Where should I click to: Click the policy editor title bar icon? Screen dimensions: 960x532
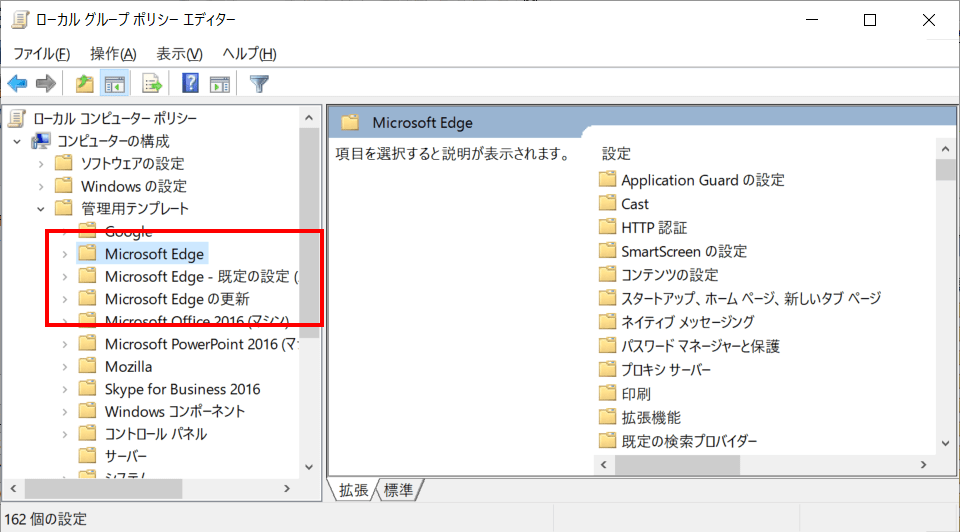pos(20,20)
